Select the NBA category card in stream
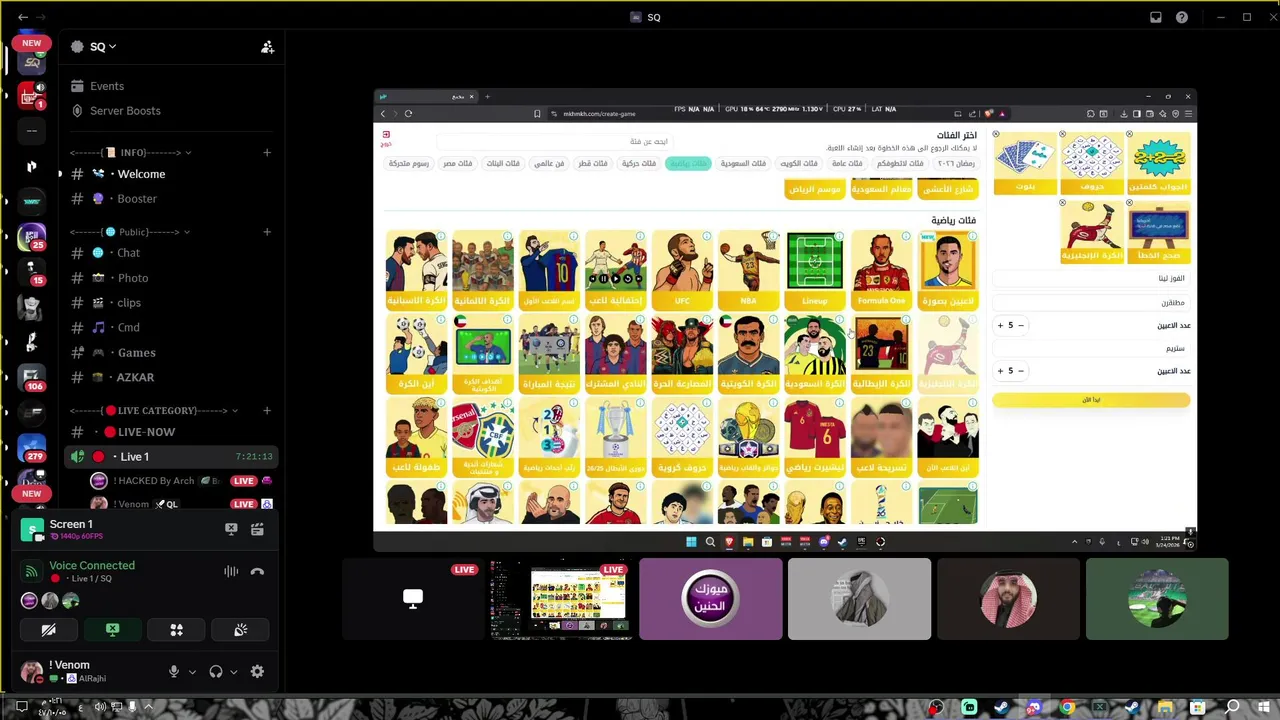 (x=748, y=270)
